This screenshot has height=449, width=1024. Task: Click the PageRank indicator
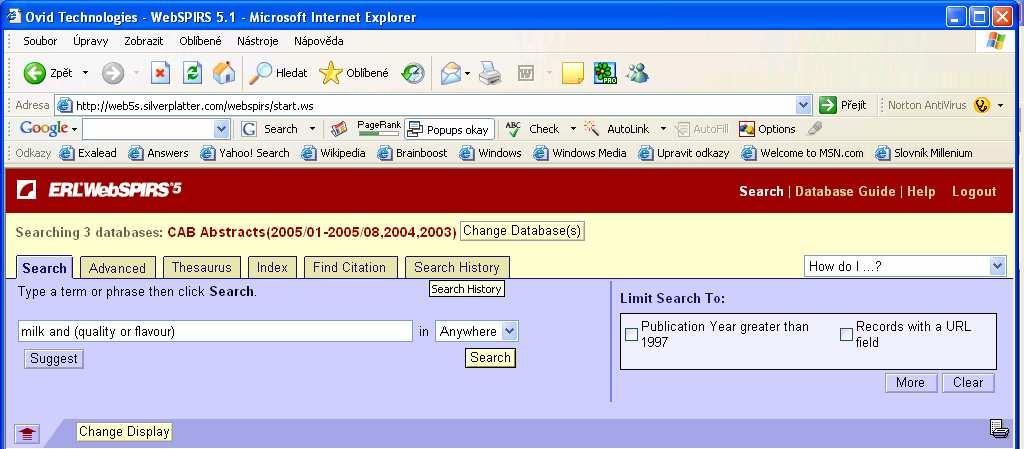pyautogui.click(x=379, y=129)
